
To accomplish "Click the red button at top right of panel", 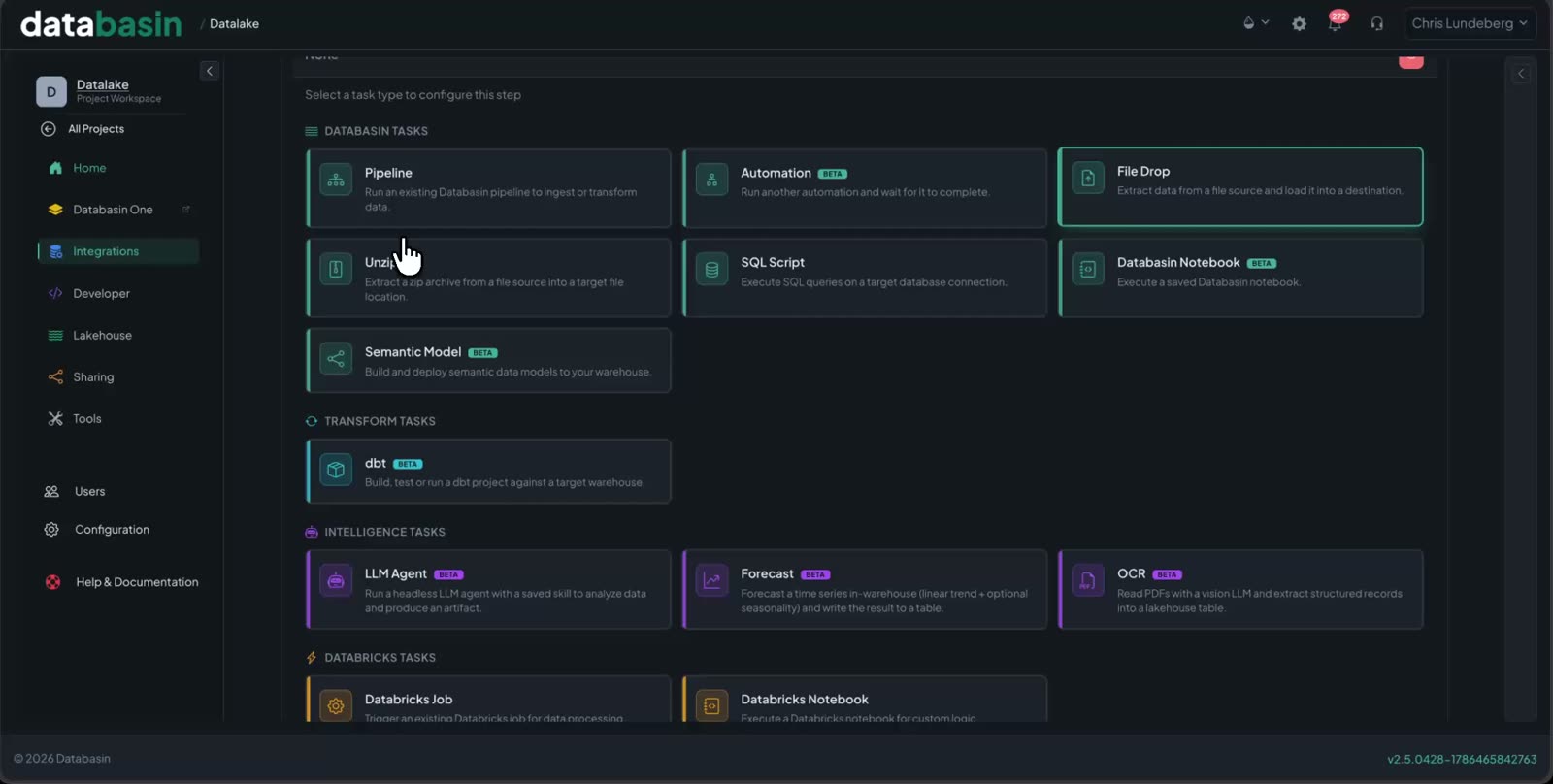I will (x=1411, y=61).
